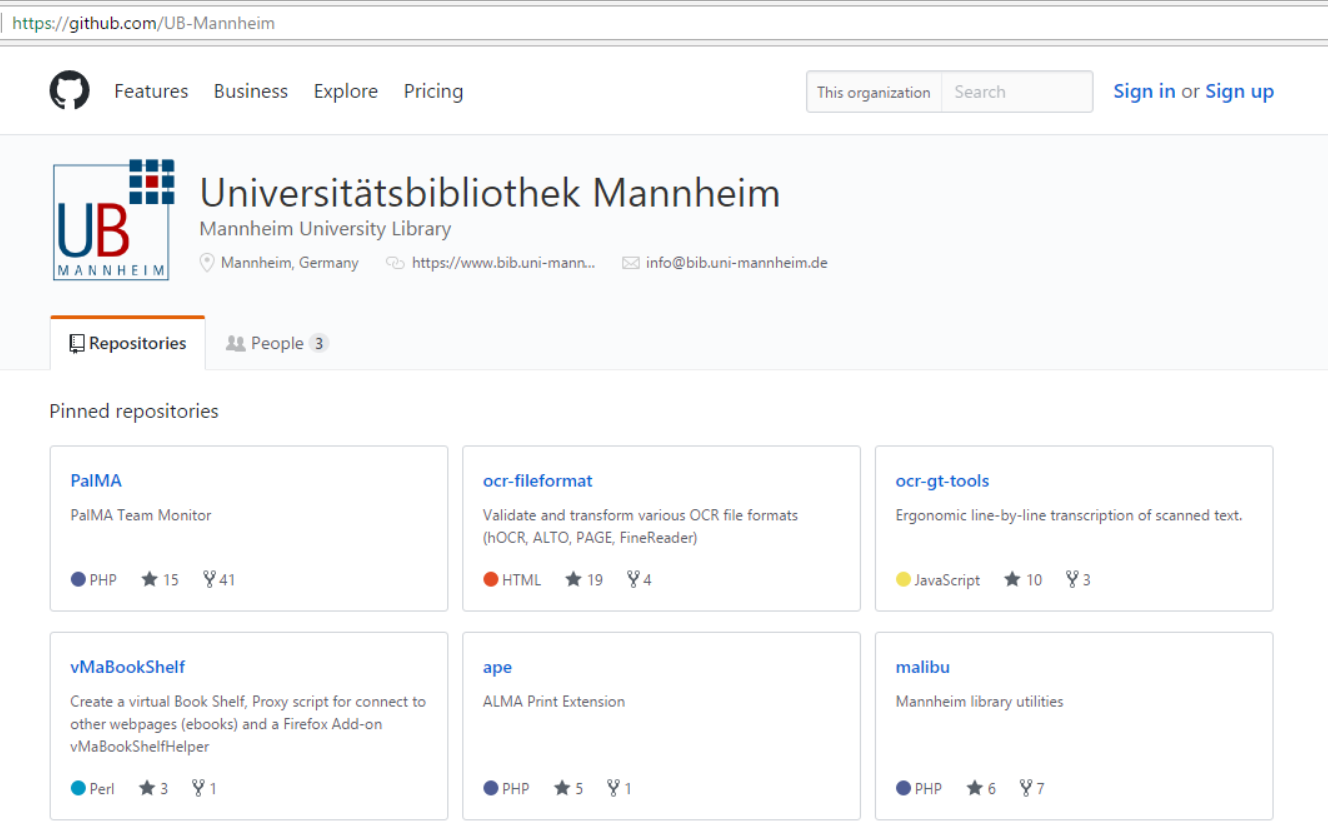Image resolution: width=1328 pixels, height=839 pixels.
Task: Click the fork icon on the ocr-fileformat card
Action: (x=633, y=579)
